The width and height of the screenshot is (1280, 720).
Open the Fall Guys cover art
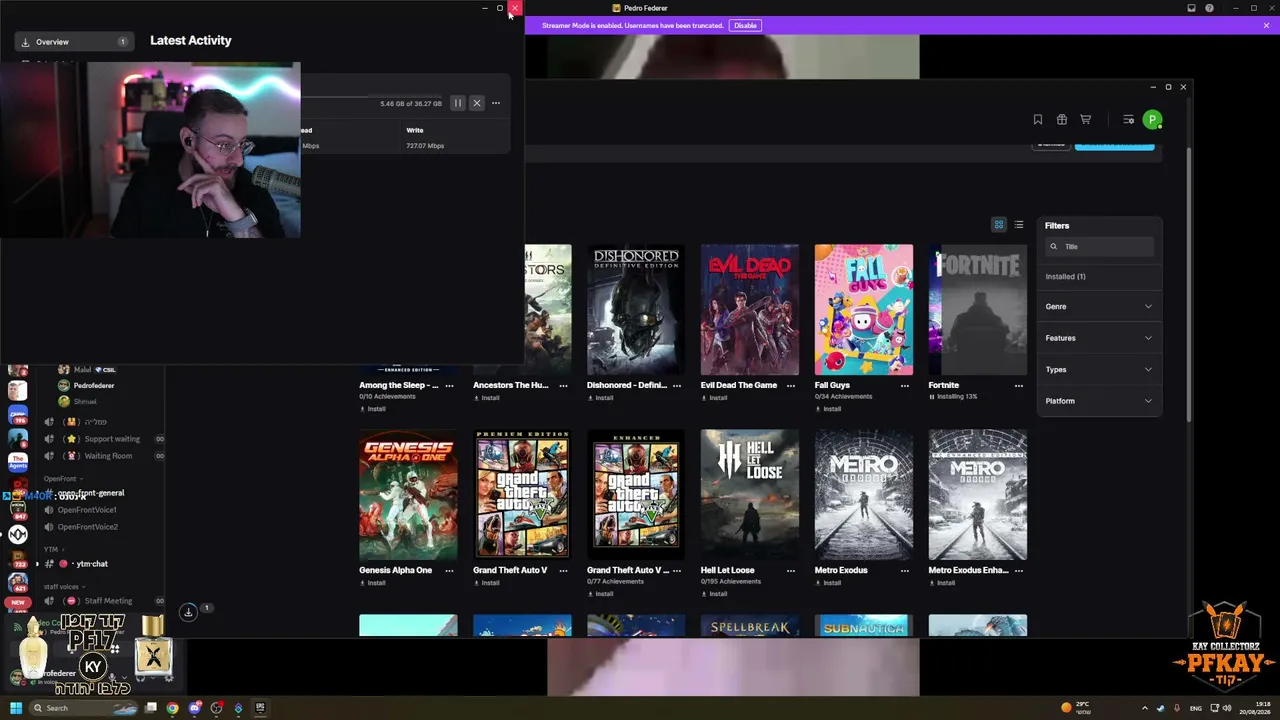pyautogui.click(x=864, y=310)
